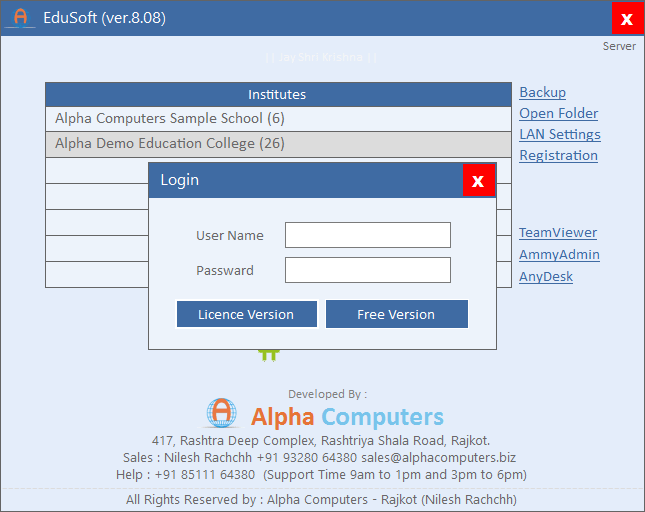Screen dimensions: 645x512
Task: Click the Rashtra Deep Complex address line
Action: click(x=321, y=440)
